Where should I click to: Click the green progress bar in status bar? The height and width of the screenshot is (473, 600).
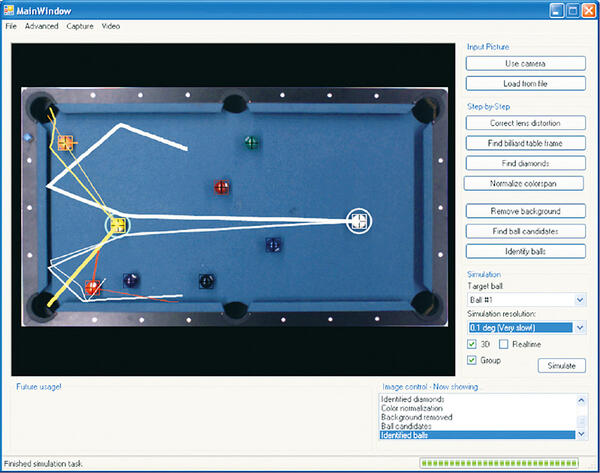pos(498,463)
